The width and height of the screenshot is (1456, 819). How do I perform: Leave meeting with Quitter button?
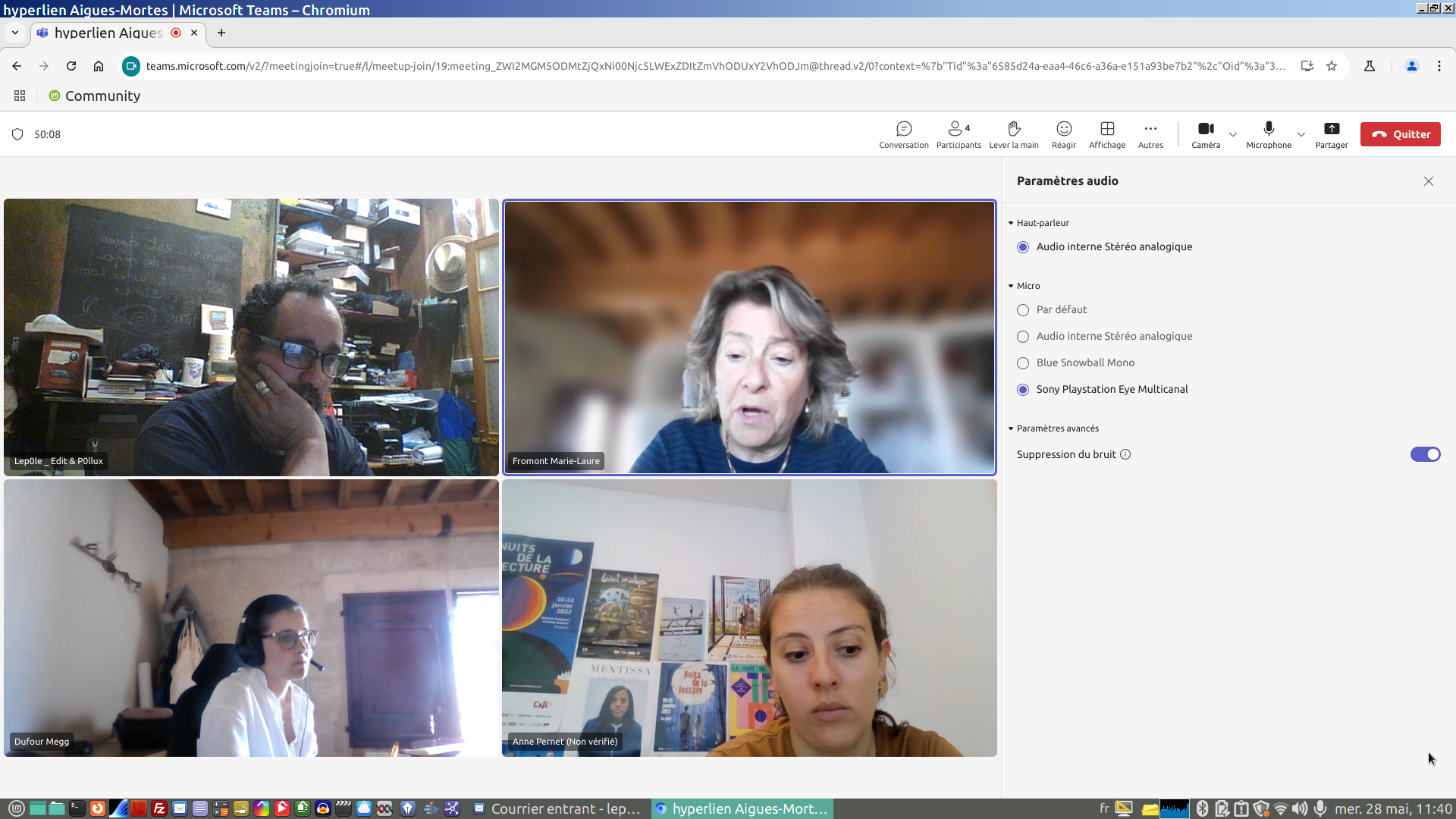[1400, 134]
